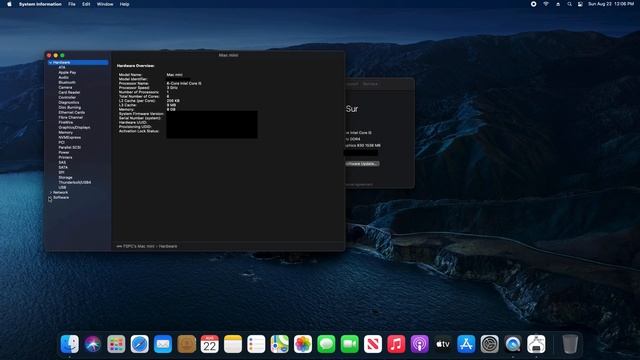Image resolution: width=640 pixels, height=360 pixels.
Task: Select Card Reader in the sidebar
Action: pyautogui.click(x=69, y=92)
